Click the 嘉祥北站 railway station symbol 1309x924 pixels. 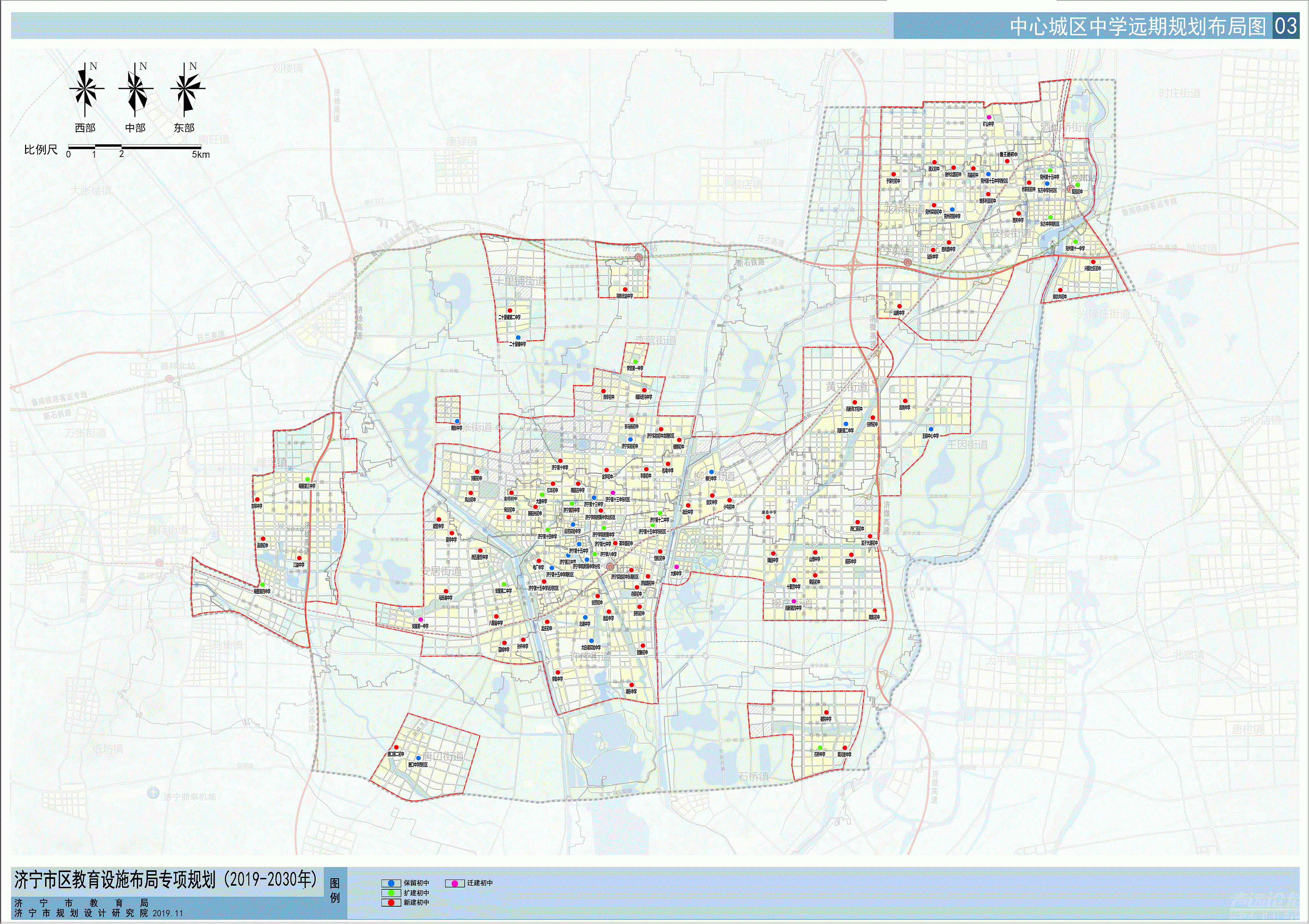pyautogui.click(x=169, y=379)
